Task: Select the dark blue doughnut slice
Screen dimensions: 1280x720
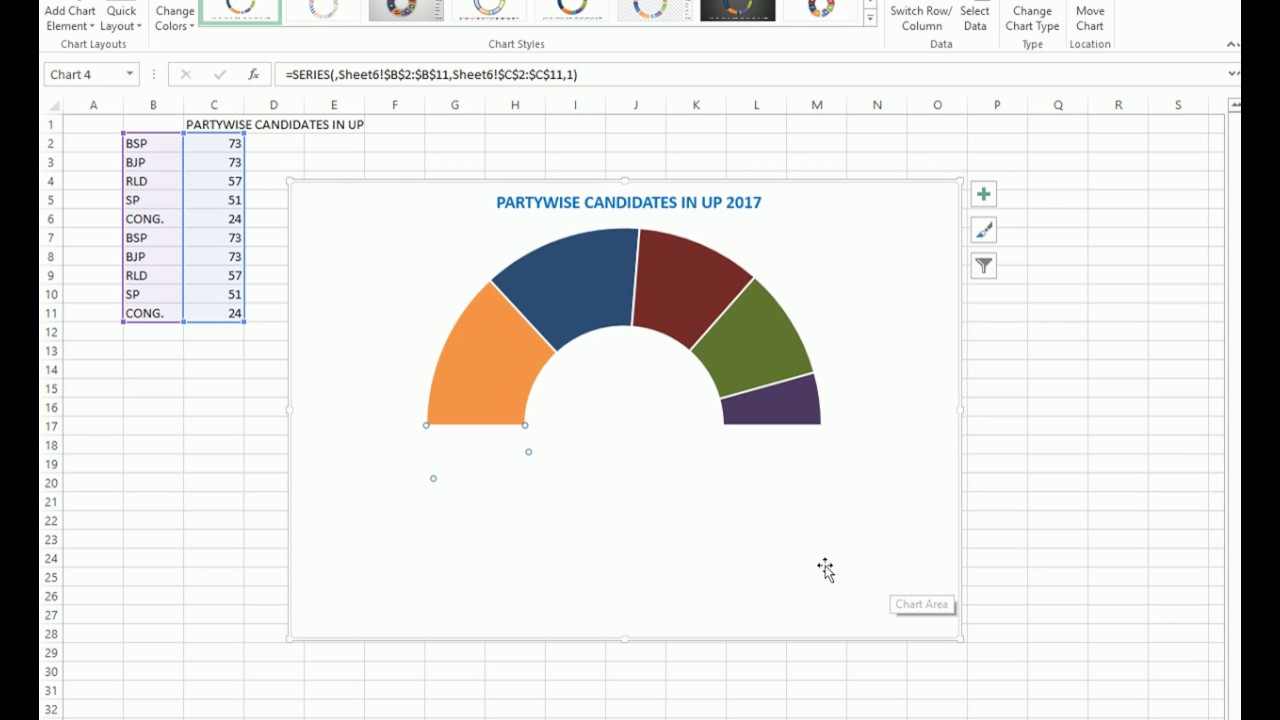Action: point(575,283)
